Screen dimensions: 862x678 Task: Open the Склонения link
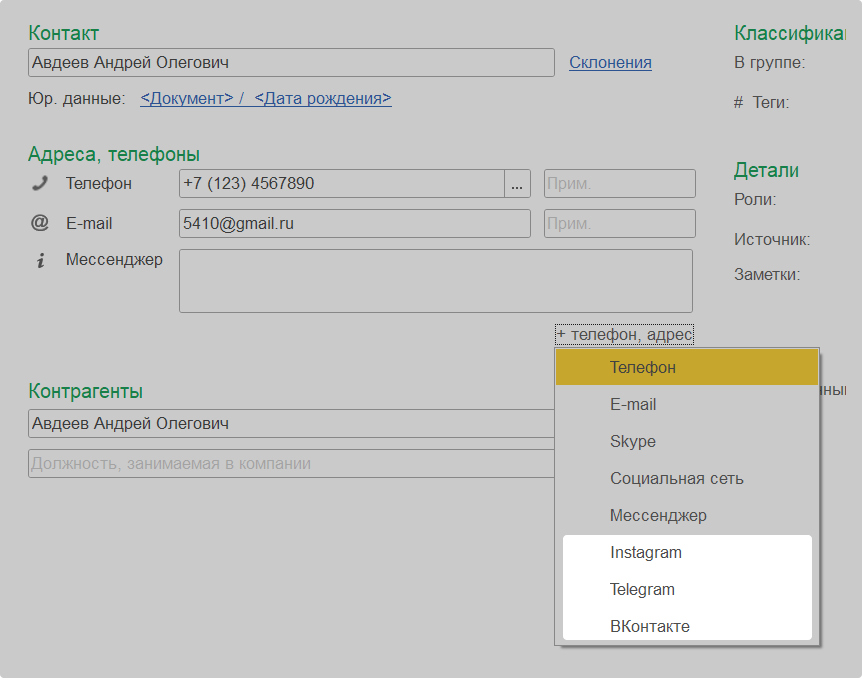[610, 63]
